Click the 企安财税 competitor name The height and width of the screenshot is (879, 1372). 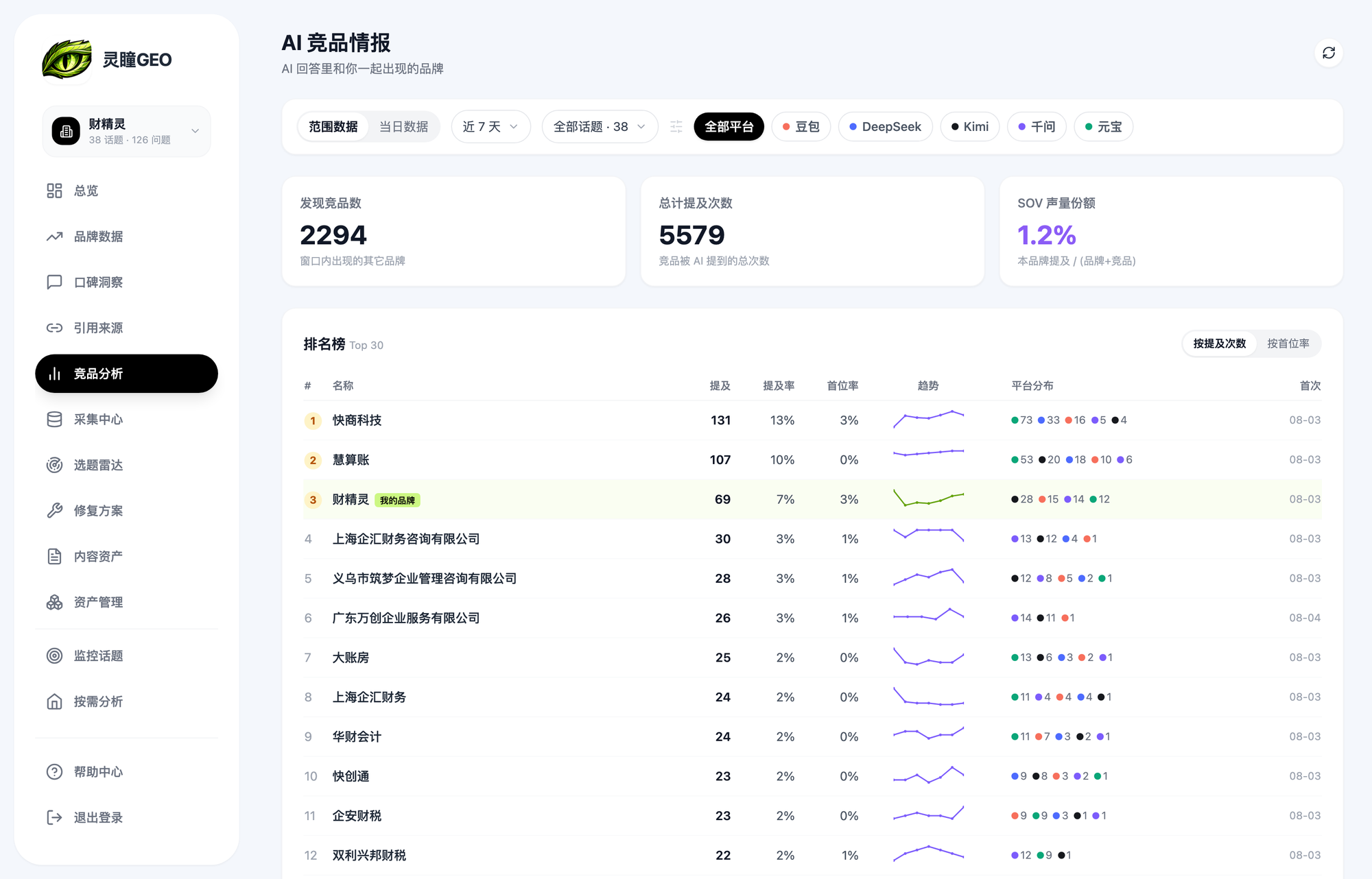pyautogui.click(x=357, y=816)
